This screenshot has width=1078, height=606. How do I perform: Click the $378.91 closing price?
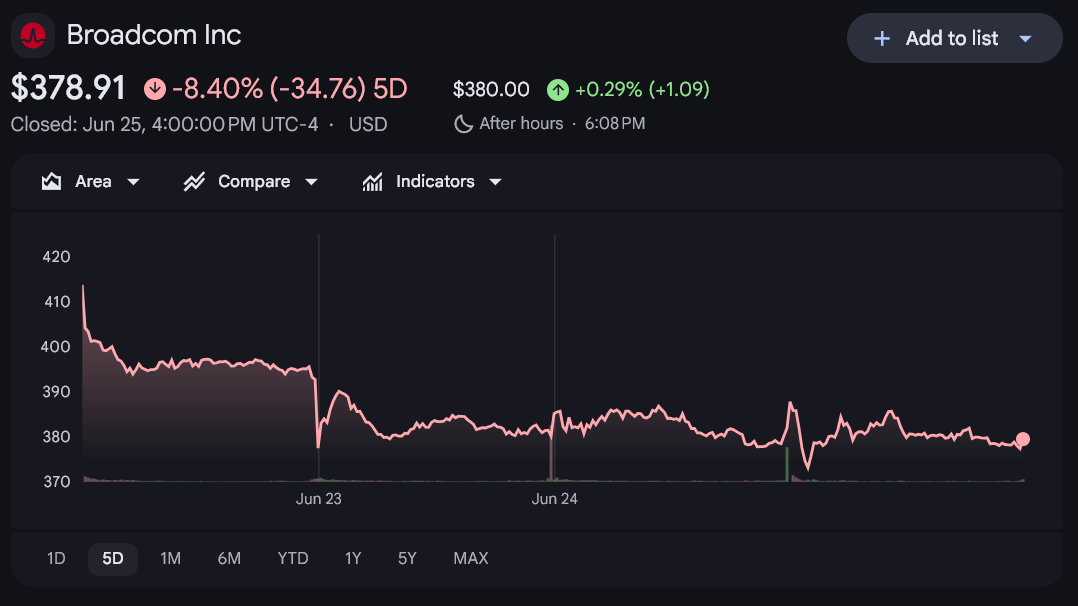pyautogui.click(x=68, y=88)
